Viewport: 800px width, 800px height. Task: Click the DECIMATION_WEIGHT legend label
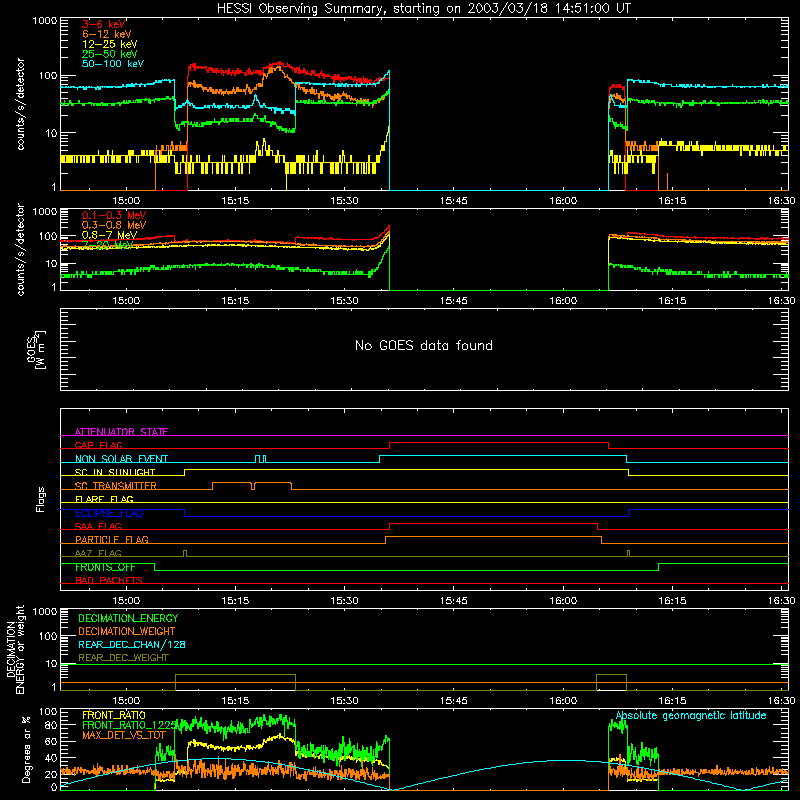tap(127, 631)
